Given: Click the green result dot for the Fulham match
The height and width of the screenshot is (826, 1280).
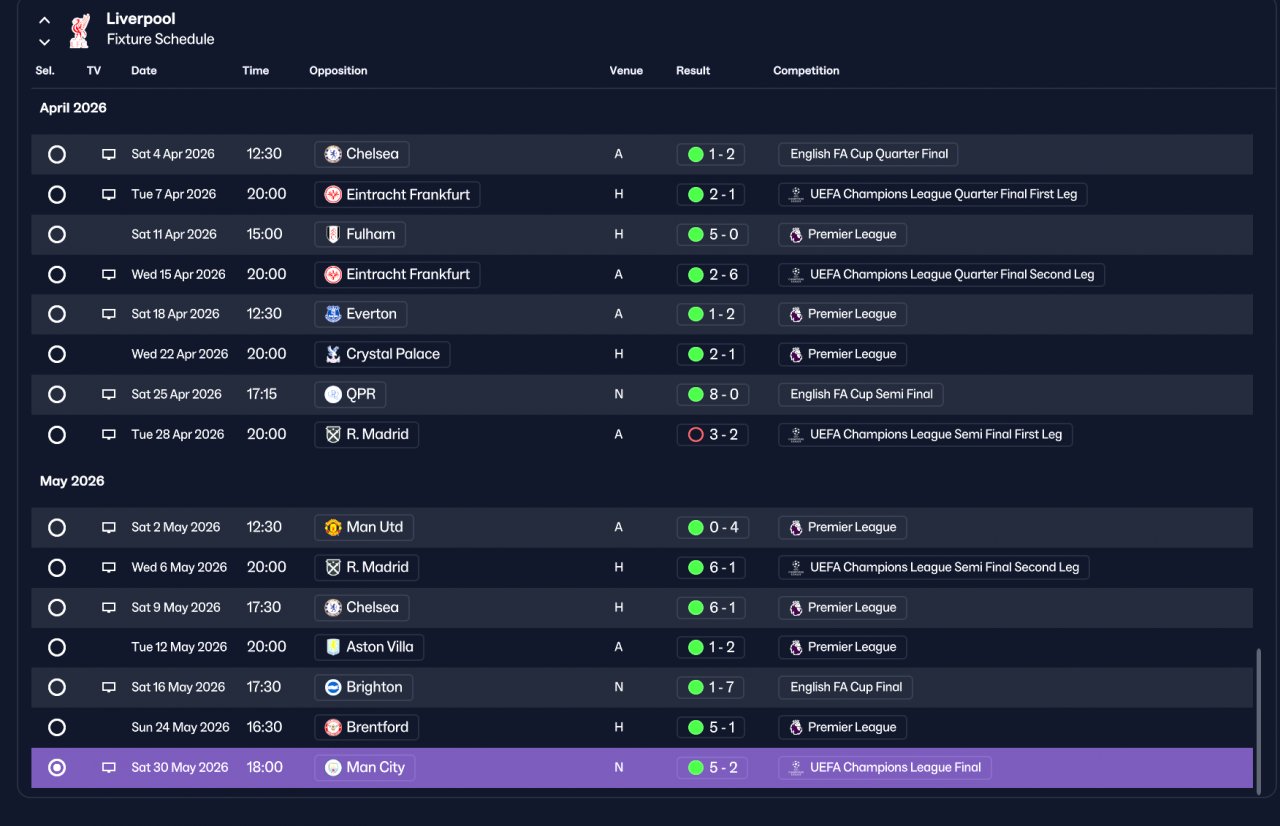Looking at the screenshot, I should [695, 234].
